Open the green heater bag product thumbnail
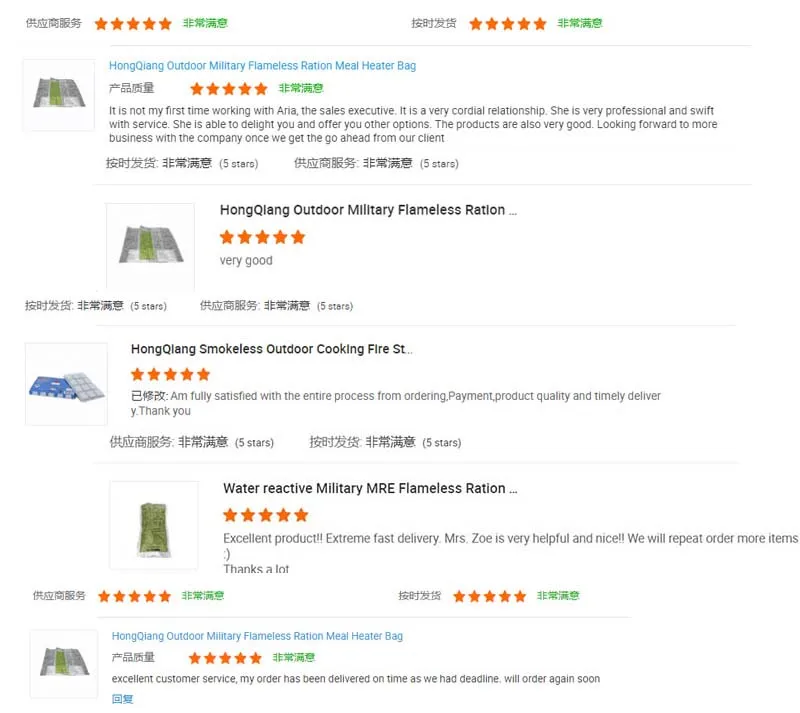800x713 pixels. pyautogui.click(x=153, y=525)
